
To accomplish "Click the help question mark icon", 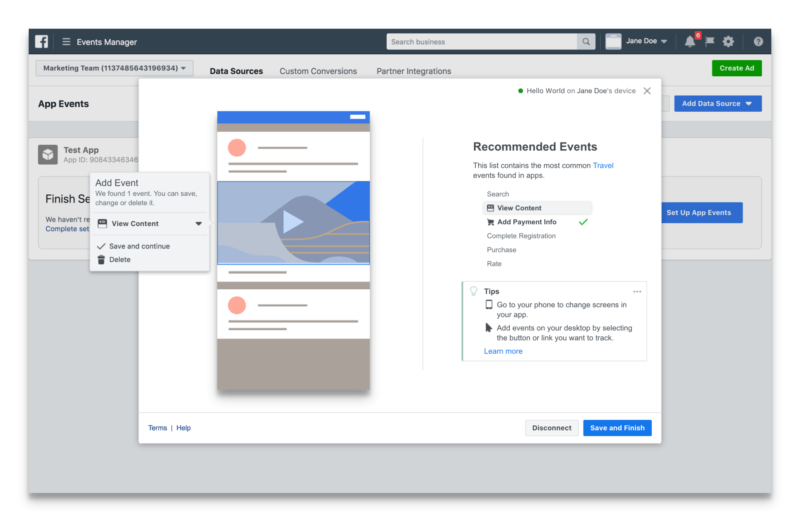I will [x=758, y=41].
